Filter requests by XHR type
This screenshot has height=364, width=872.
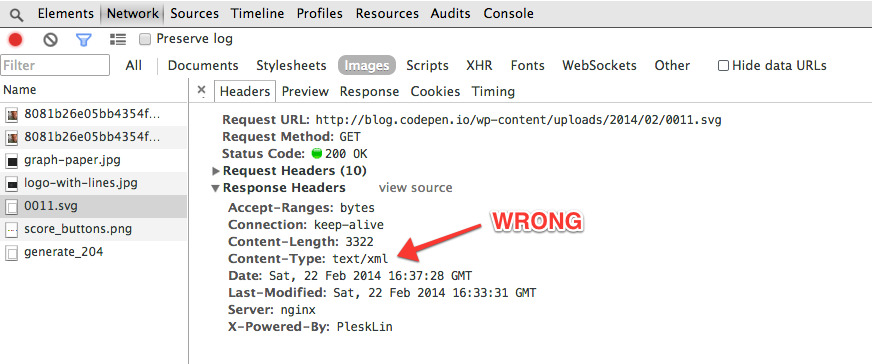pyautogui.click(x=479, y=66)
